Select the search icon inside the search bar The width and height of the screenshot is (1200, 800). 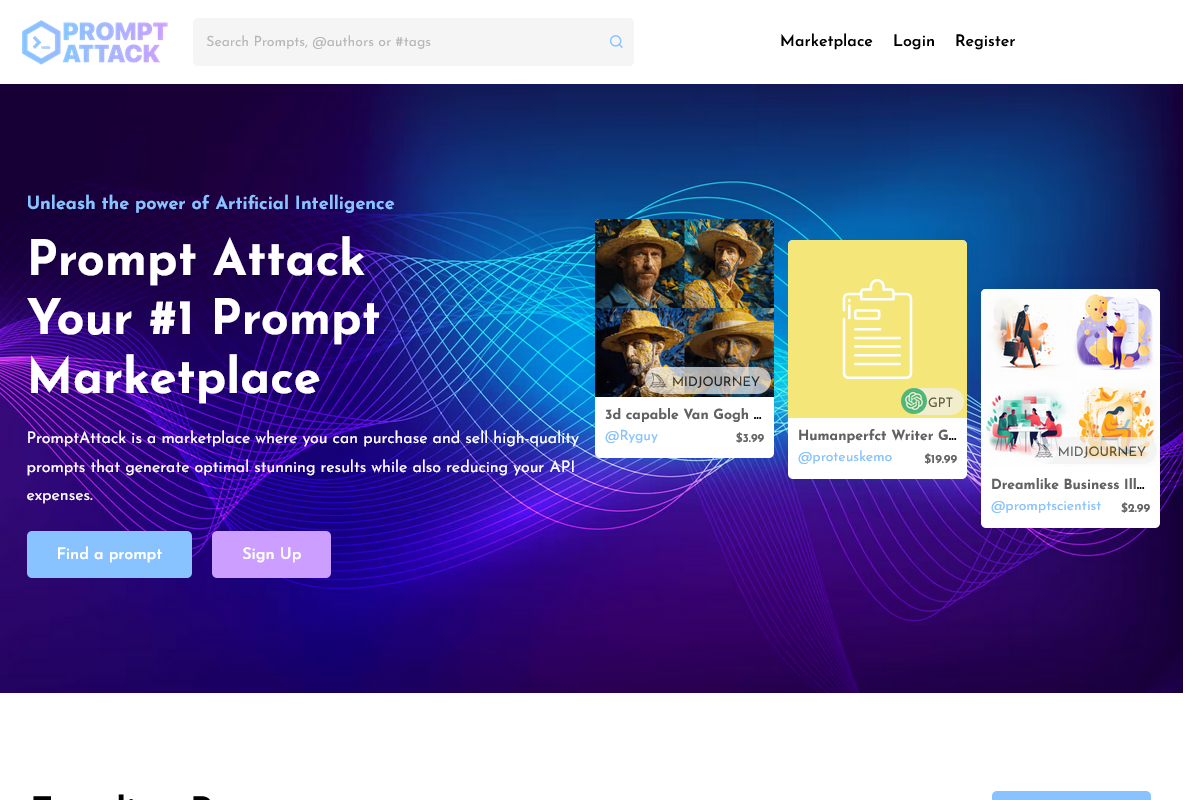point(616,41)
